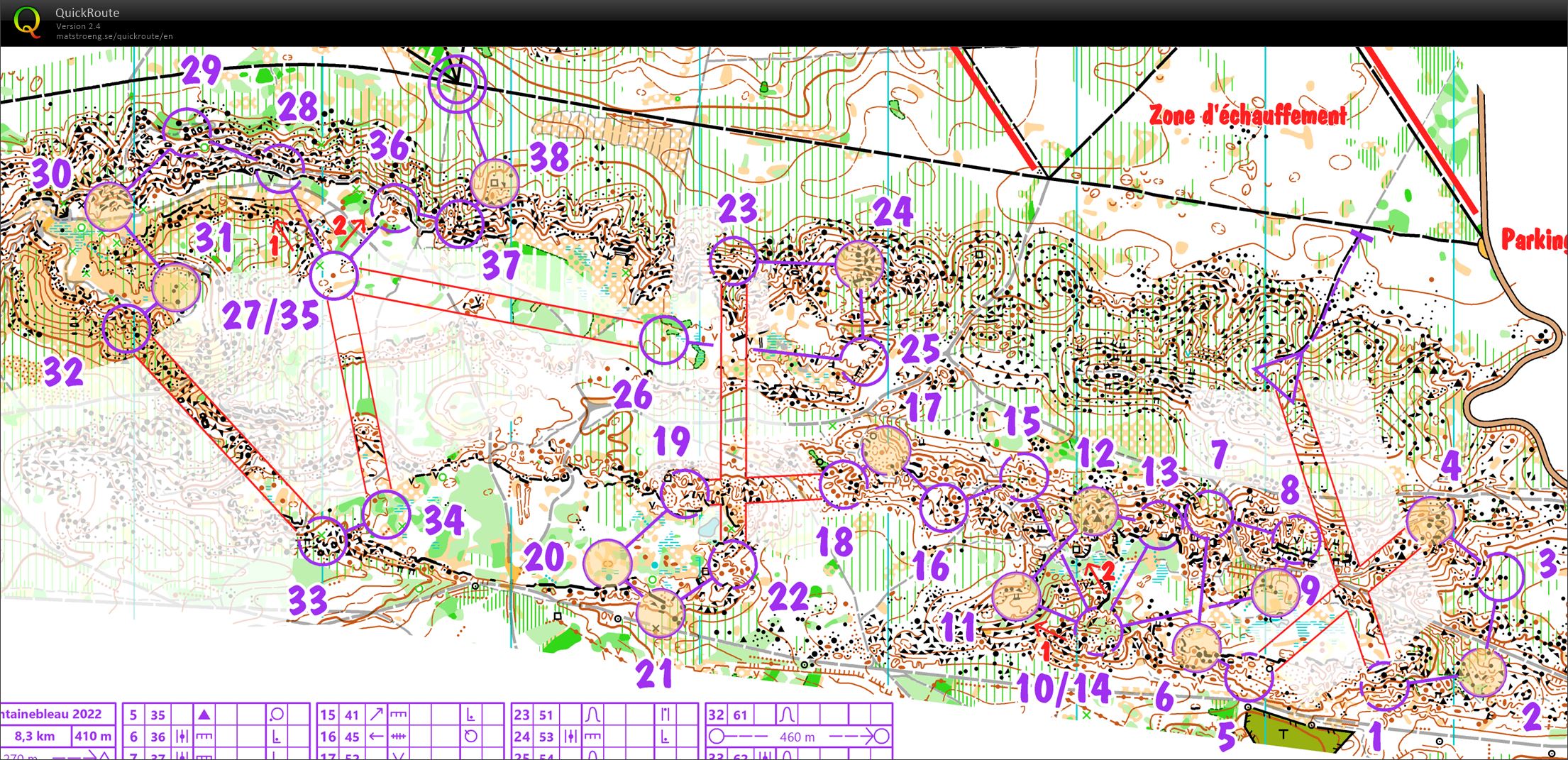Click the red Parking label
This screenshot has width=1568, height=760.
pos(1534,240)
